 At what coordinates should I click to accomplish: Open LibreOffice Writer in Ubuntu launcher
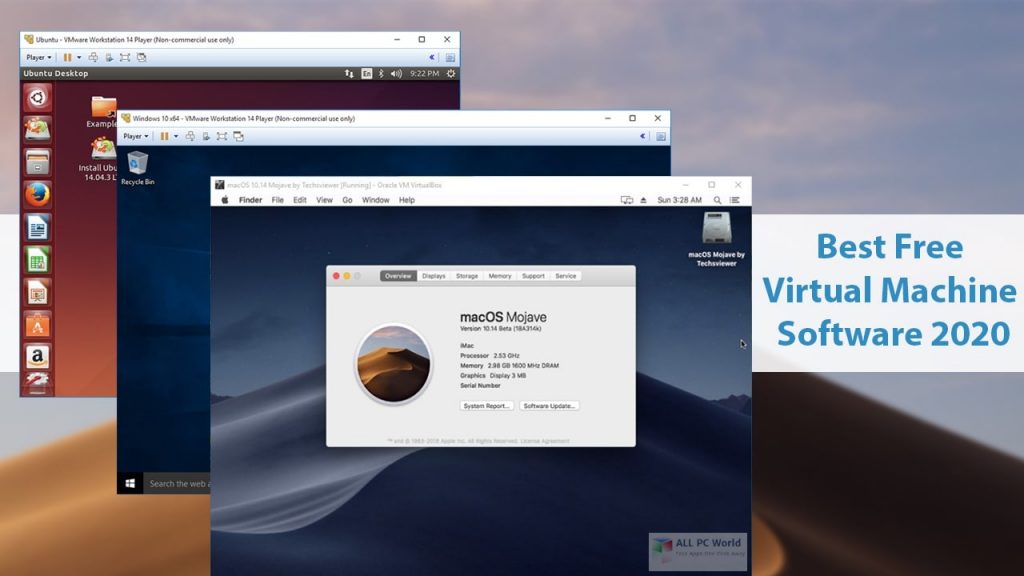(37, 228)
